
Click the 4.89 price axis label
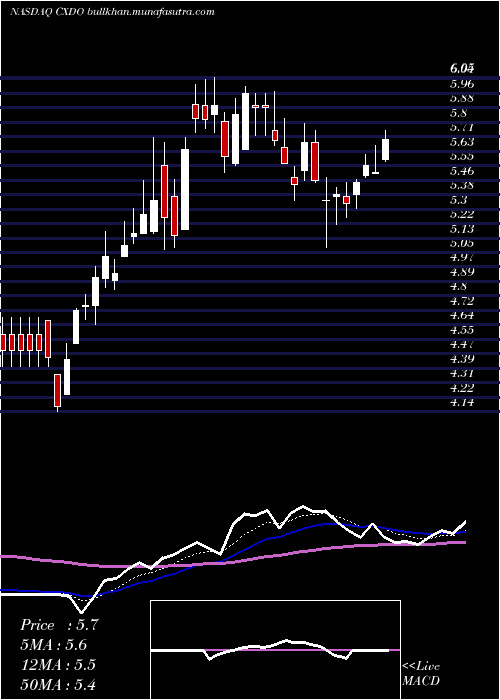tap(462, 272)
